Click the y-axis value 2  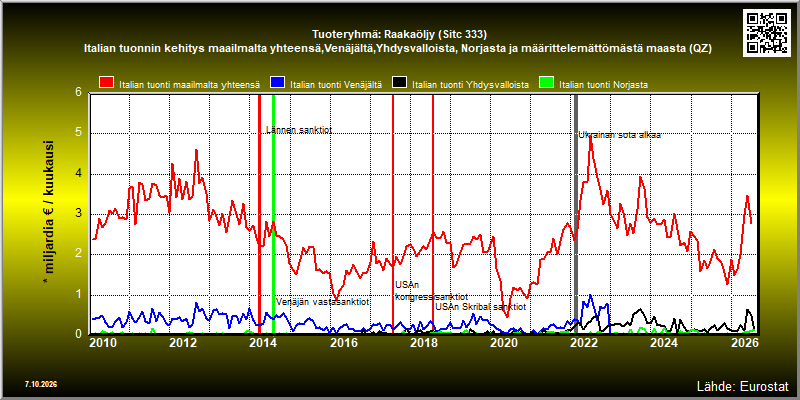point(79,254)
